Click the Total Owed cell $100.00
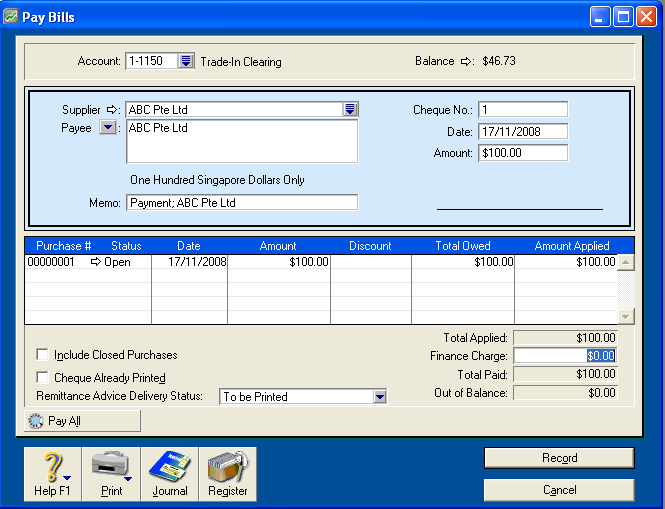Image resolution: width=665 pixels, height=509 pixels. (463, 262)
